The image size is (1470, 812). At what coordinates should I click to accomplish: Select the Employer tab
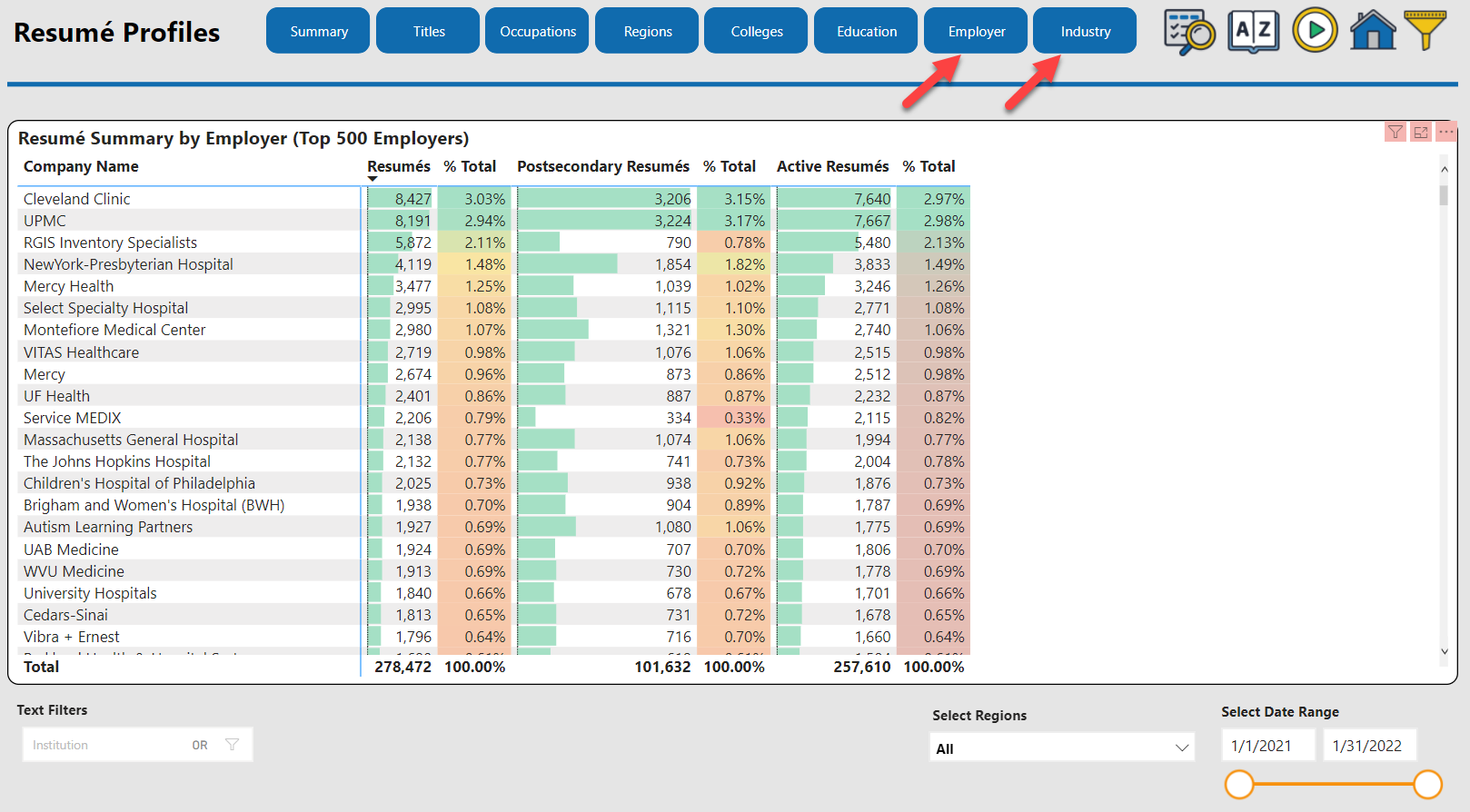tap(976, 31)
